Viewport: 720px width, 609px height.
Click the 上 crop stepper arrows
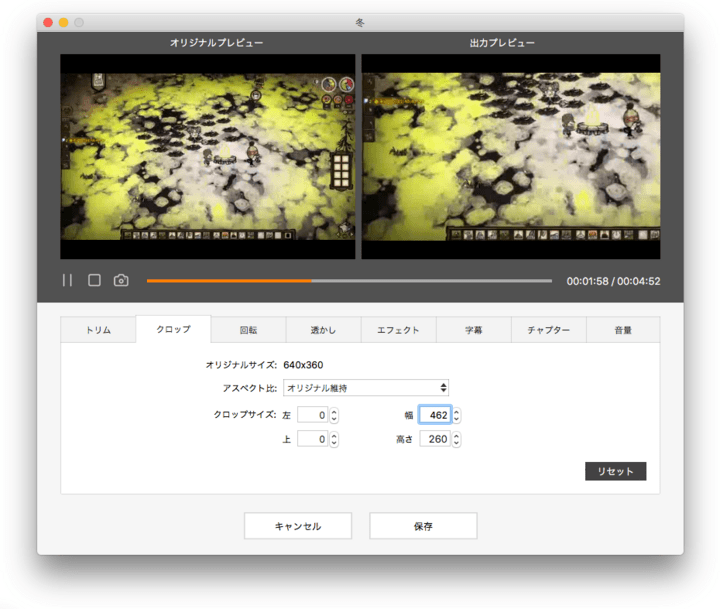[334, 439]
